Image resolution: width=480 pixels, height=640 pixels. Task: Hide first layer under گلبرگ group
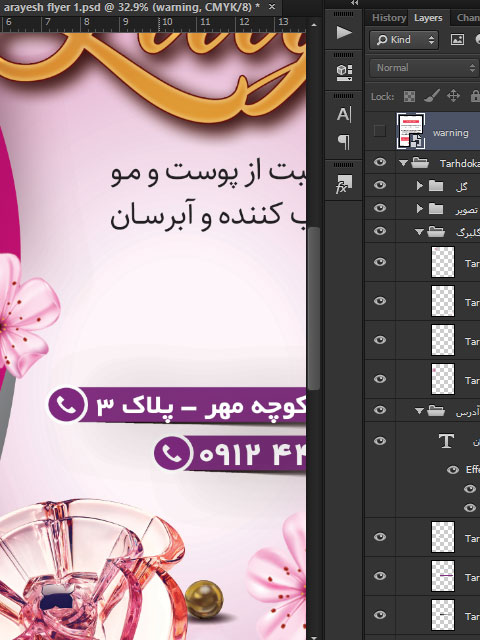pyautogui.click(x=380, y=262)
